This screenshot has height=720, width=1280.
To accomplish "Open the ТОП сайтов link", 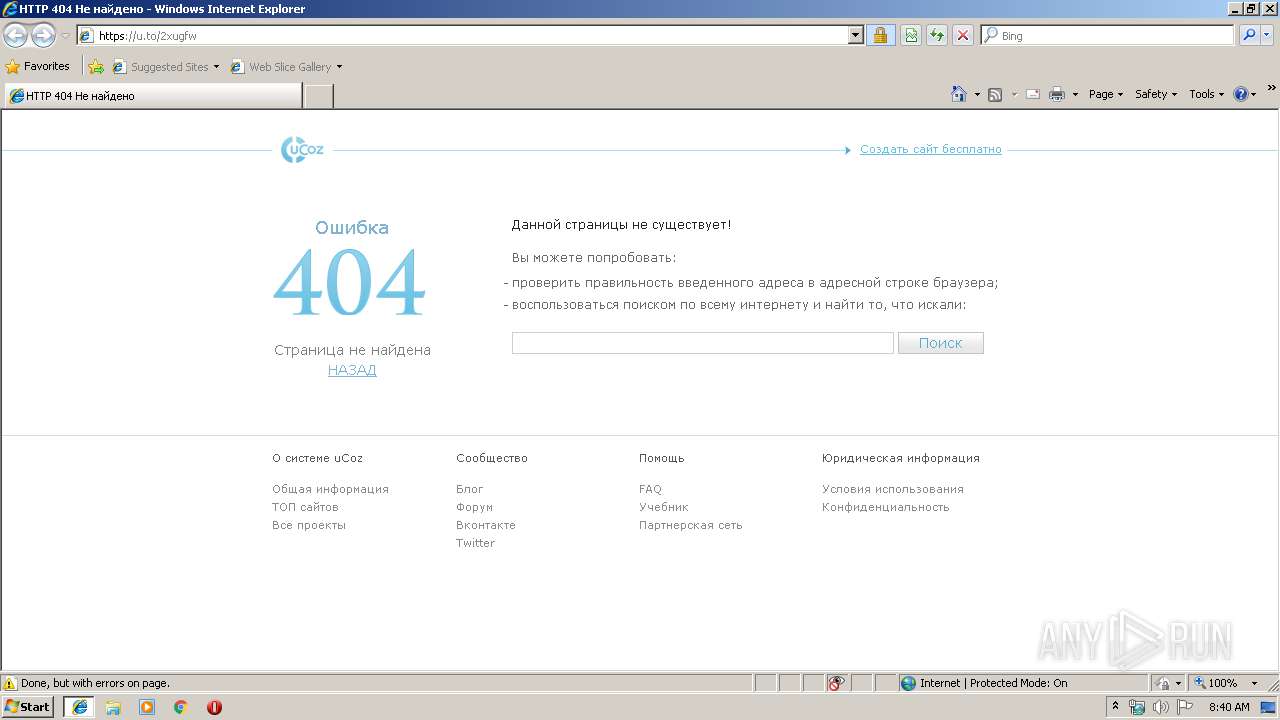I will (x=305, y=507).
